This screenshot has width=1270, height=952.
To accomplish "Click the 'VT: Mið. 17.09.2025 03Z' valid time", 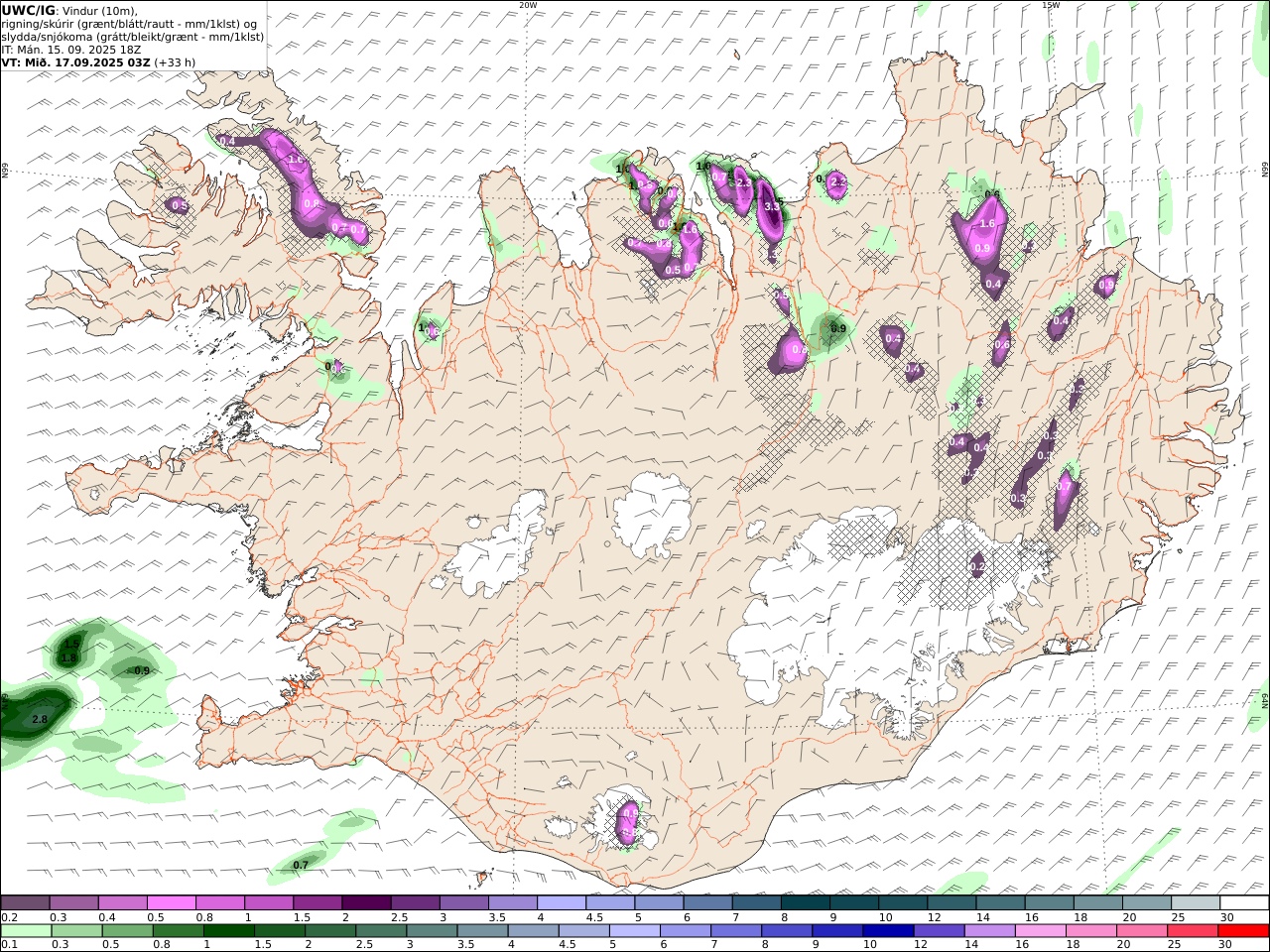I will click(x=75, y=62).
